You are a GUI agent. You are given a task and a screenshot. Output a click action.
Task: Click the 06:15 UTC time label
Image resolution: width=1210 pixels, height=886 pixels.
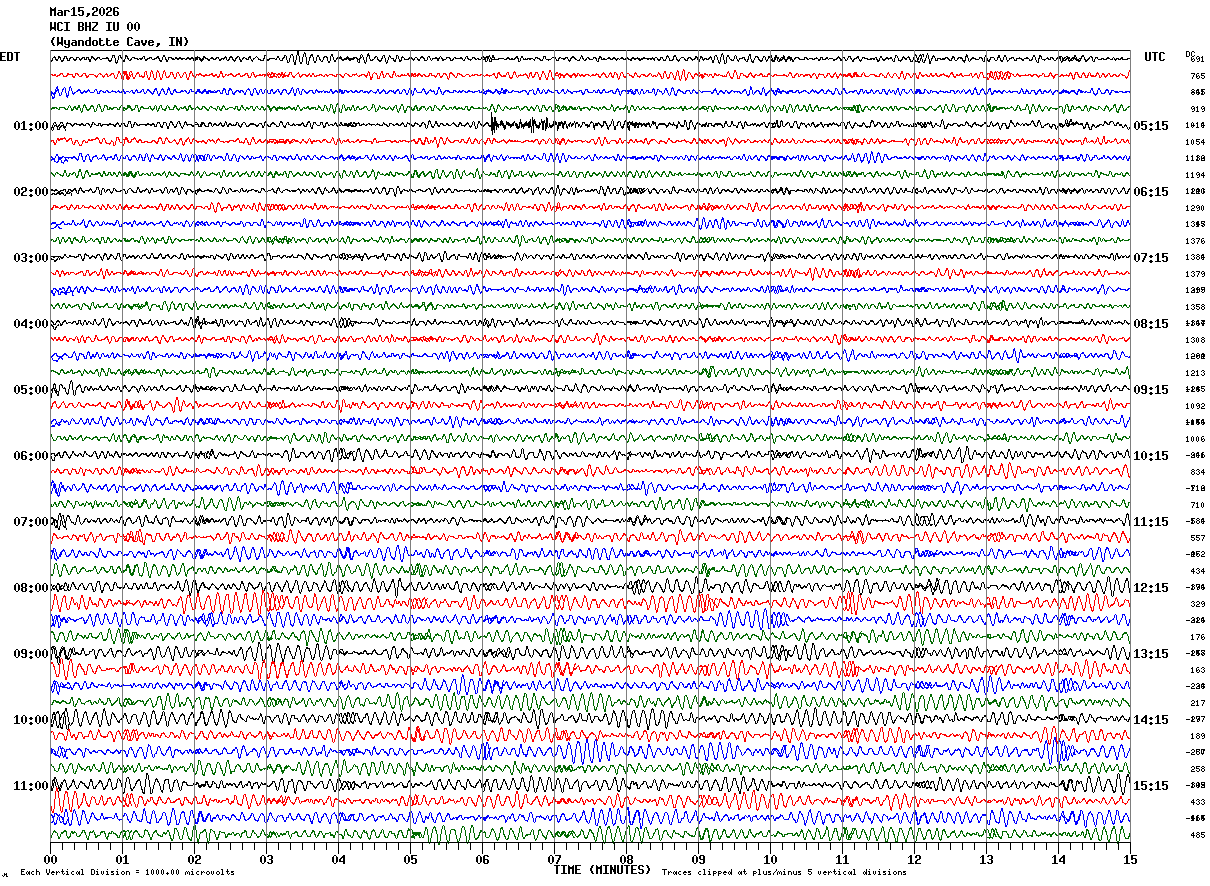tap(1151, 192)
